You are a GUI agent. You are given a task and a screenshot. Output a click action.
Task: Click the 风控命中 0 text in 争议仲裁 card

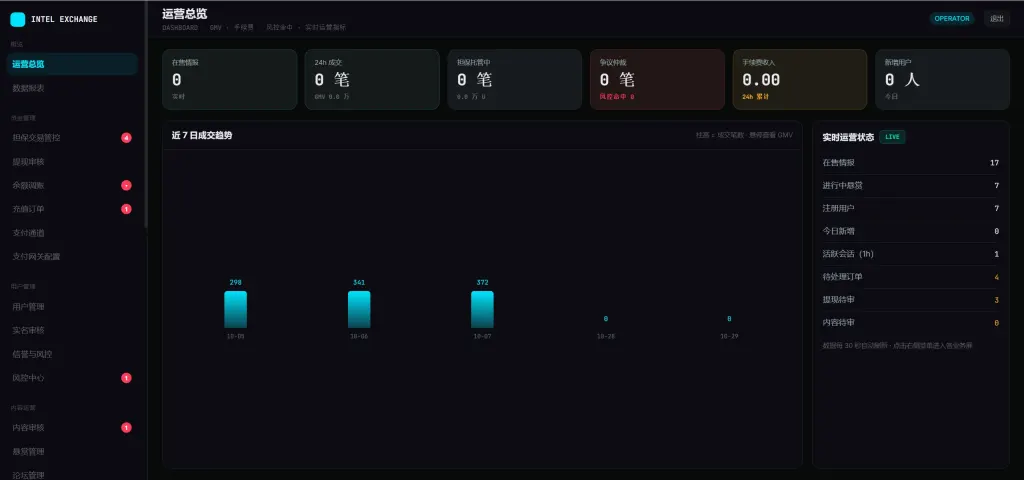tap(617, 97)
